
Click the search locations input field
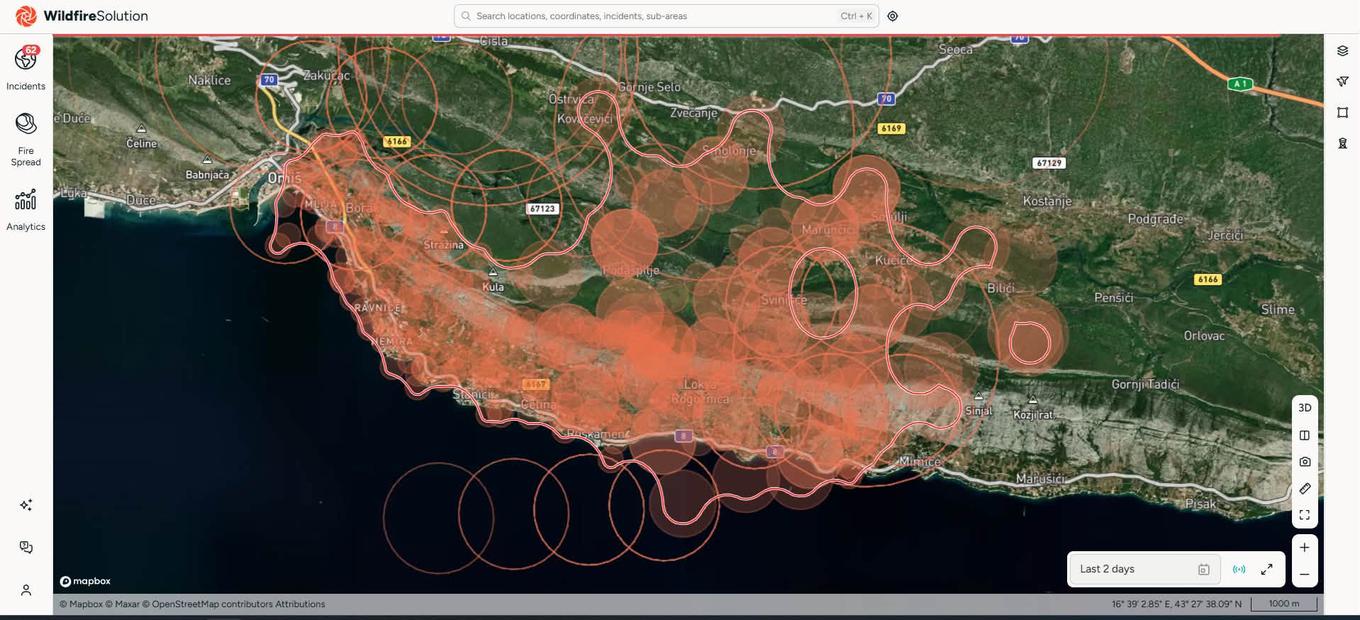point(666,16)
